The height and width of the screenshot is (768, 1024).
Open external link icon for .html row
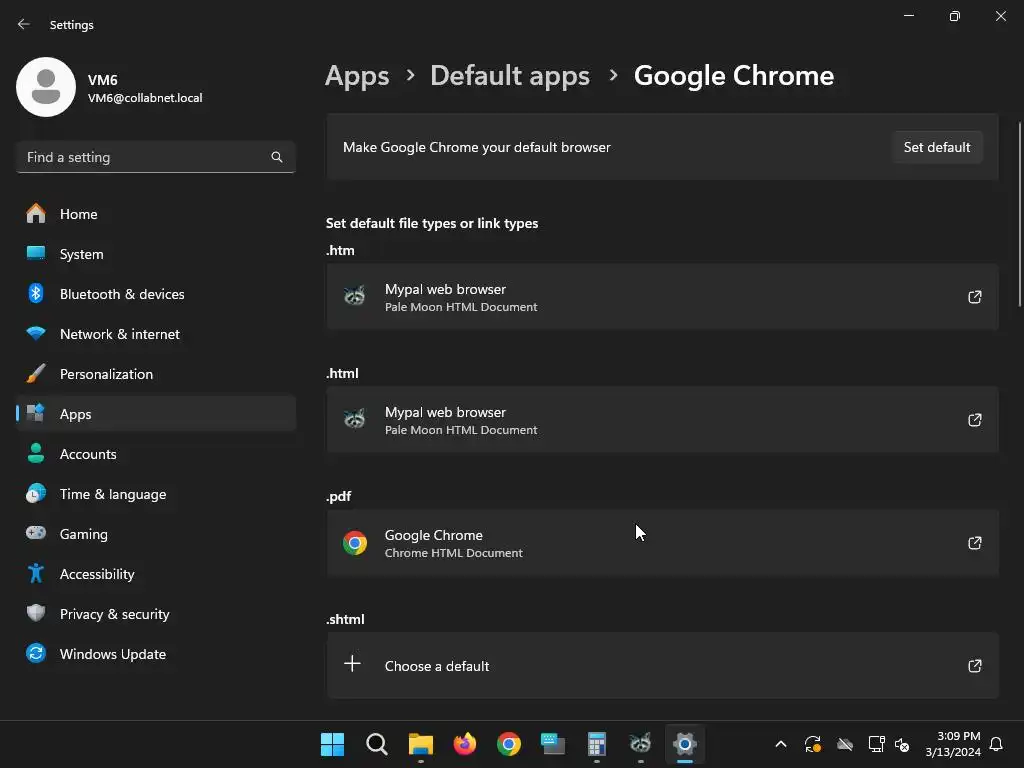pos(974,420)
